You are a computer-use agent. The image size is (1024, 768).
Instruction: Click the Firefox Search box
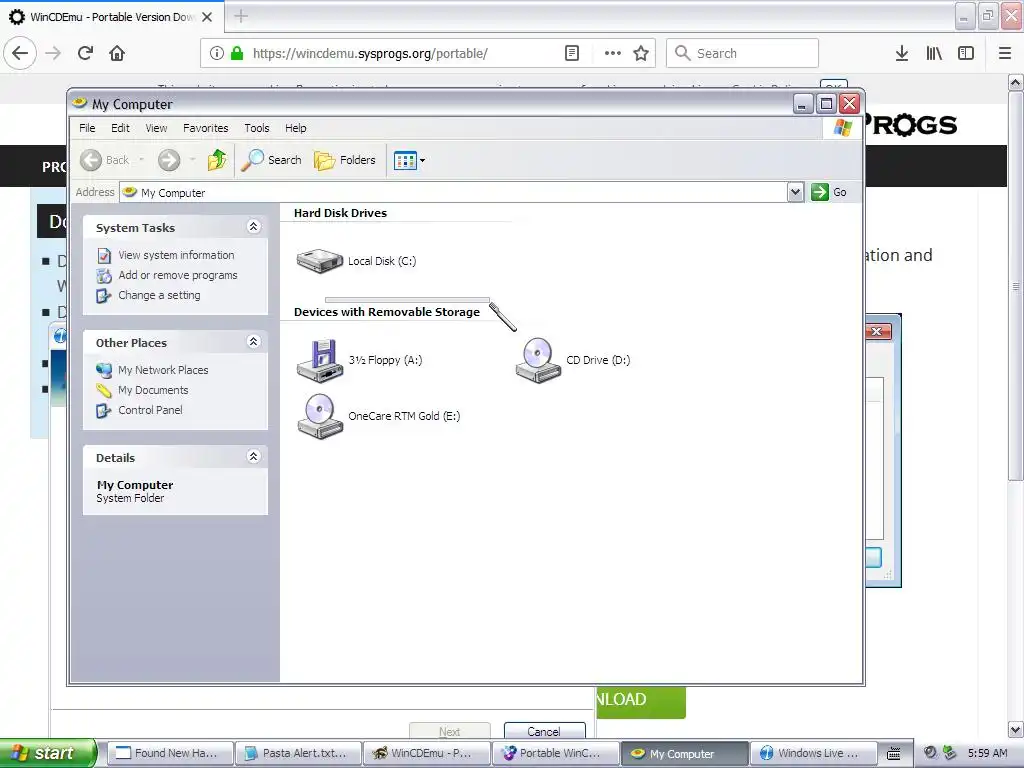pyautogui.click(x=742, y=54)
